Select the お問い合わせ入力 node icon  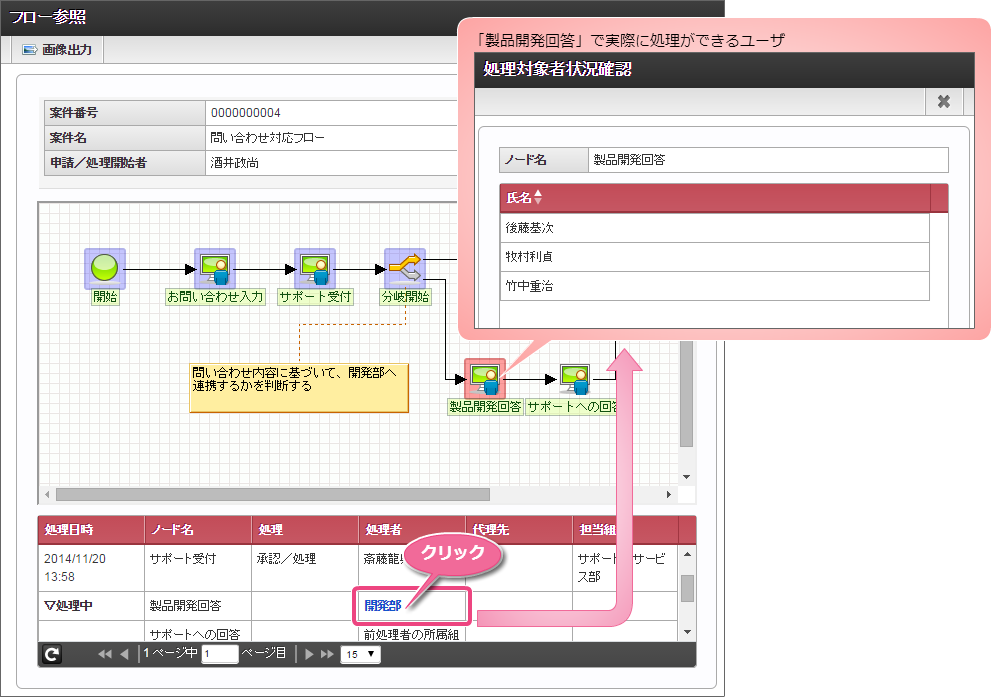click(x=215, y=268)
